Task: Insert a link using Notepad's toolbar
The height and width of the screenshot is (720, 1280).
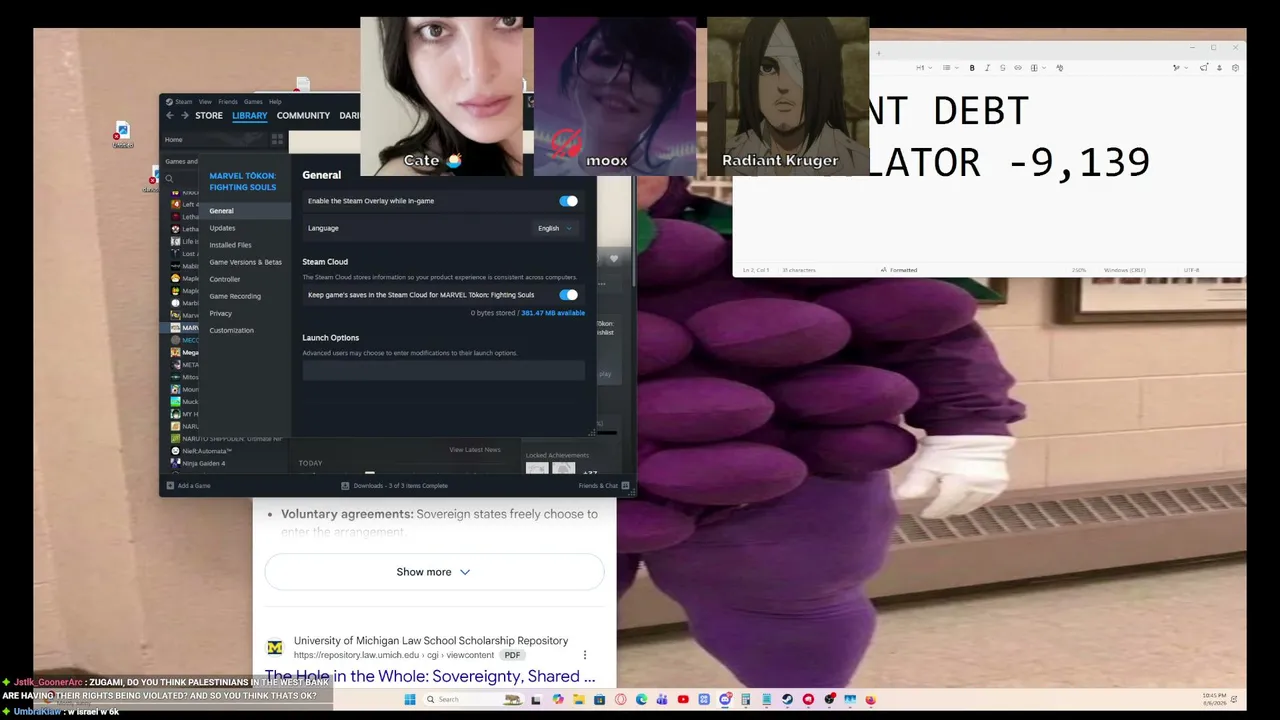Action: coord(1018,68)
